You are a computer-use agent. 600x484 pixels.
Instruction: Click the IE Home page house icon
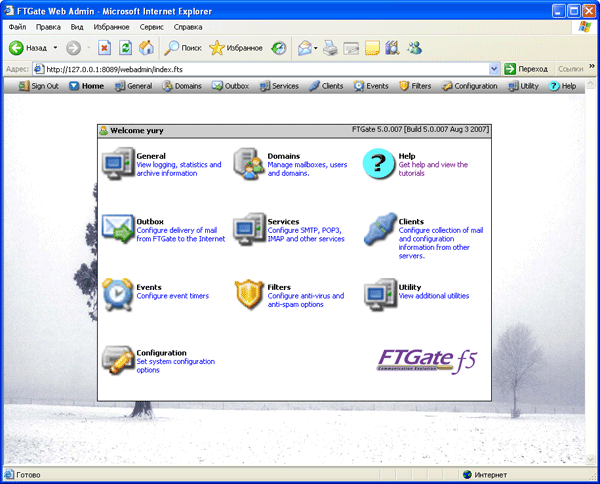coord(147,48)
